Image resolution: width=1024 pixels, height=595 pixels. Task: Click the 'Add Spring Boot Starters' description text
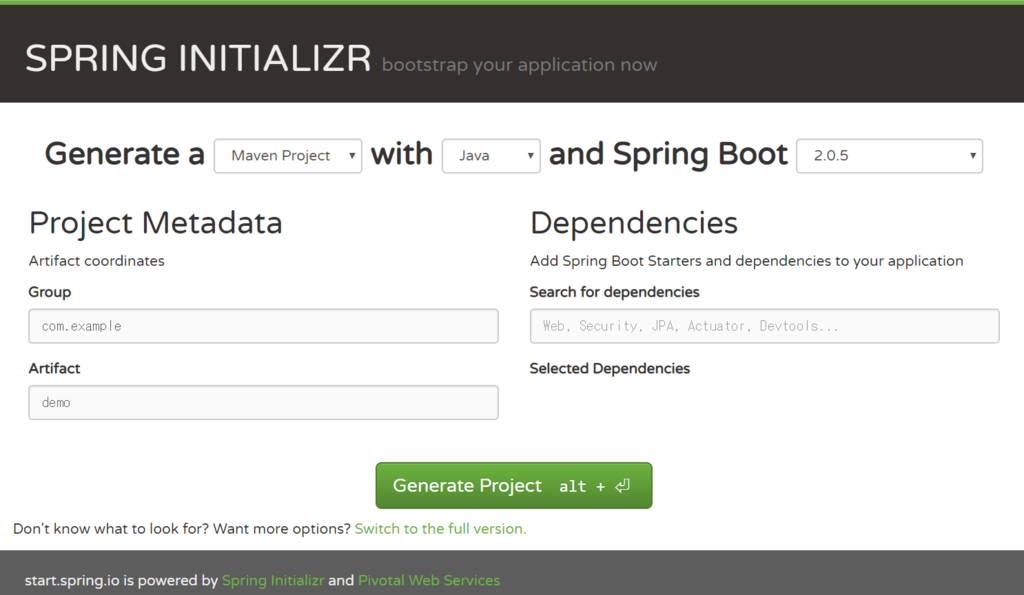(x=746, y=261)
